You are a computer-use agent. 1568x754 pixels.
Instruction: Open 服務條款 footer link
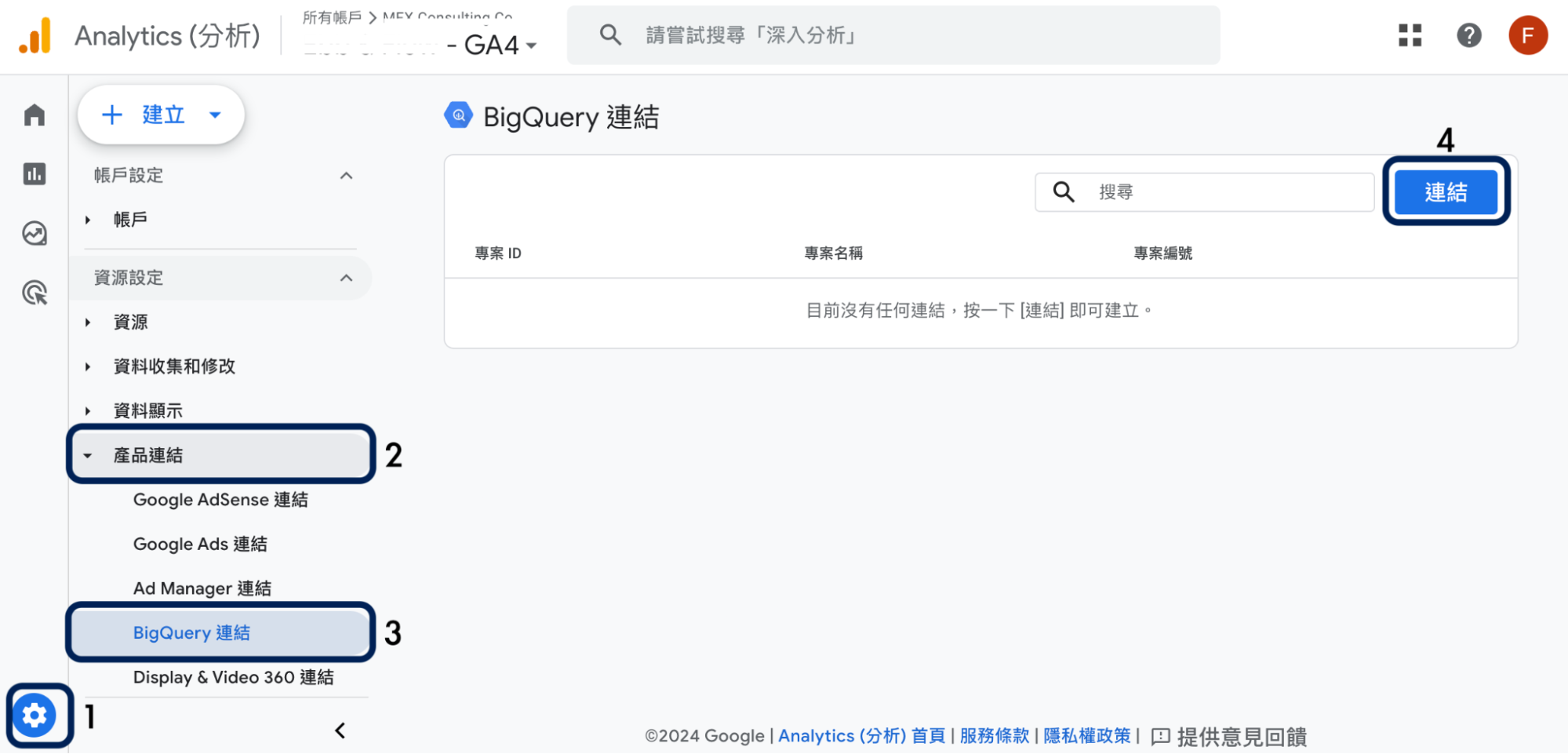(x=994, y=736)
